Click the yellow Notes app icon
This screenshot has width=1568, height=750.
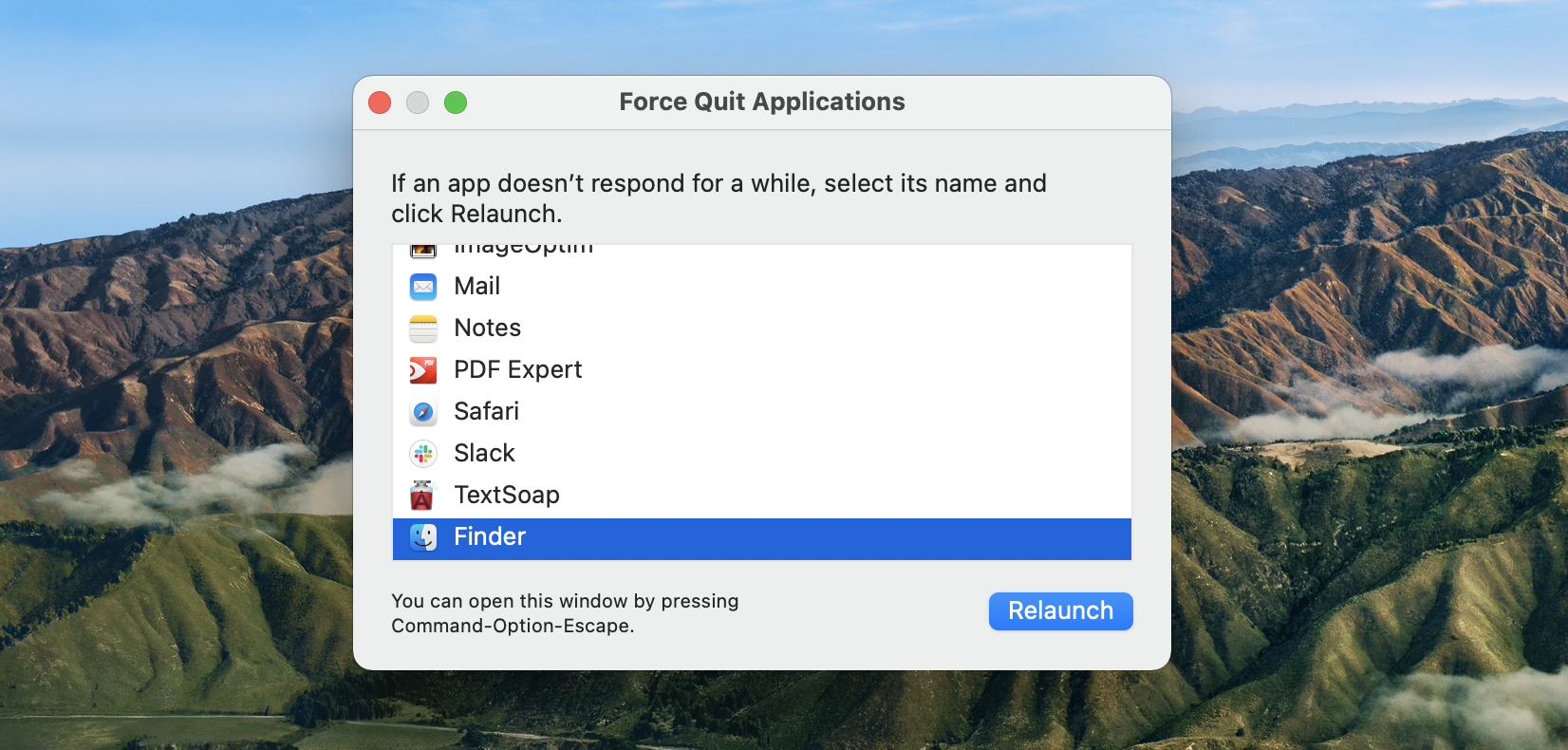(x=423, y=328)
